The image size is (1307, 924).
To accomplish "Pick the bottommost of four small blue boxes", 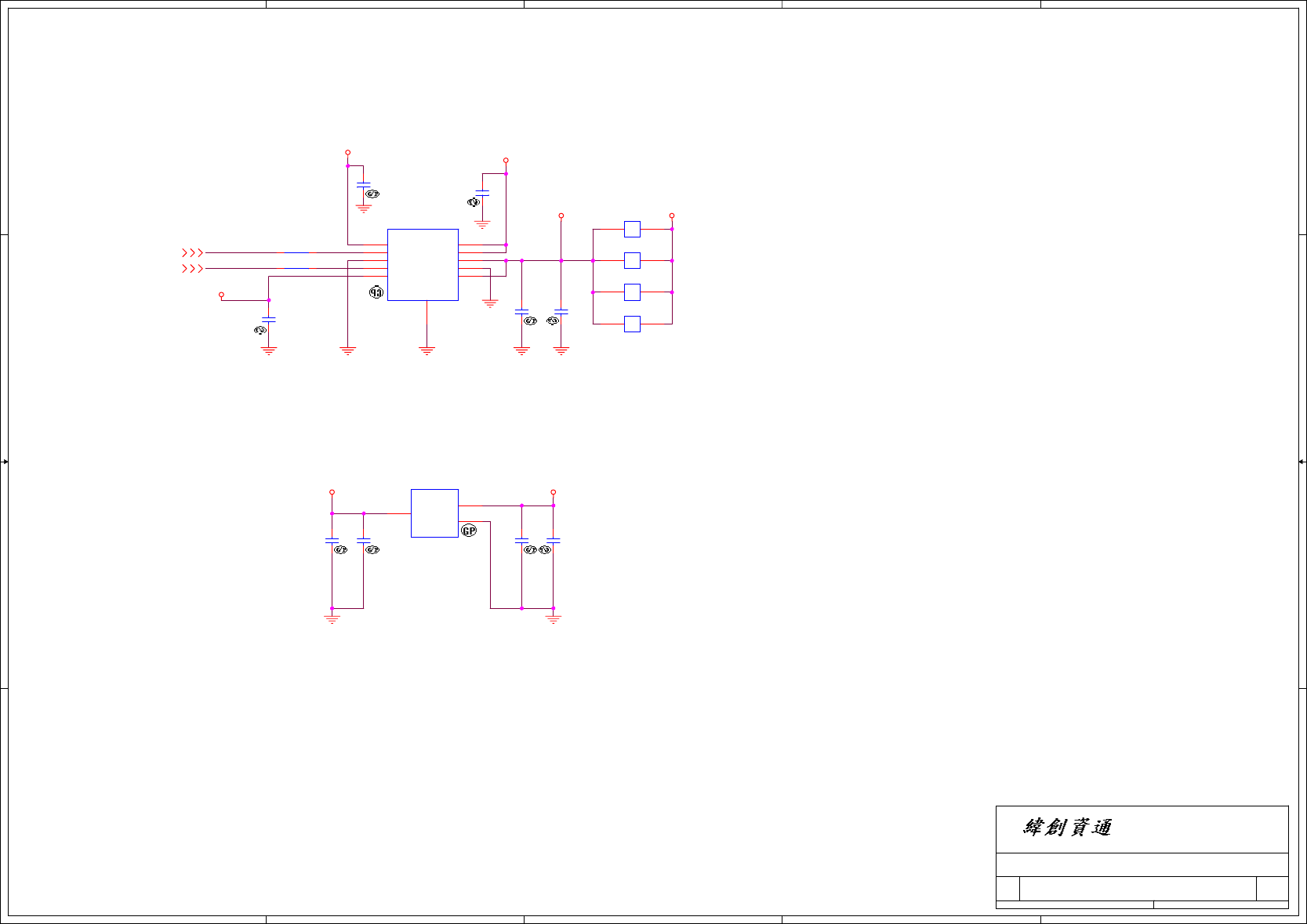I will pos(632,324).
